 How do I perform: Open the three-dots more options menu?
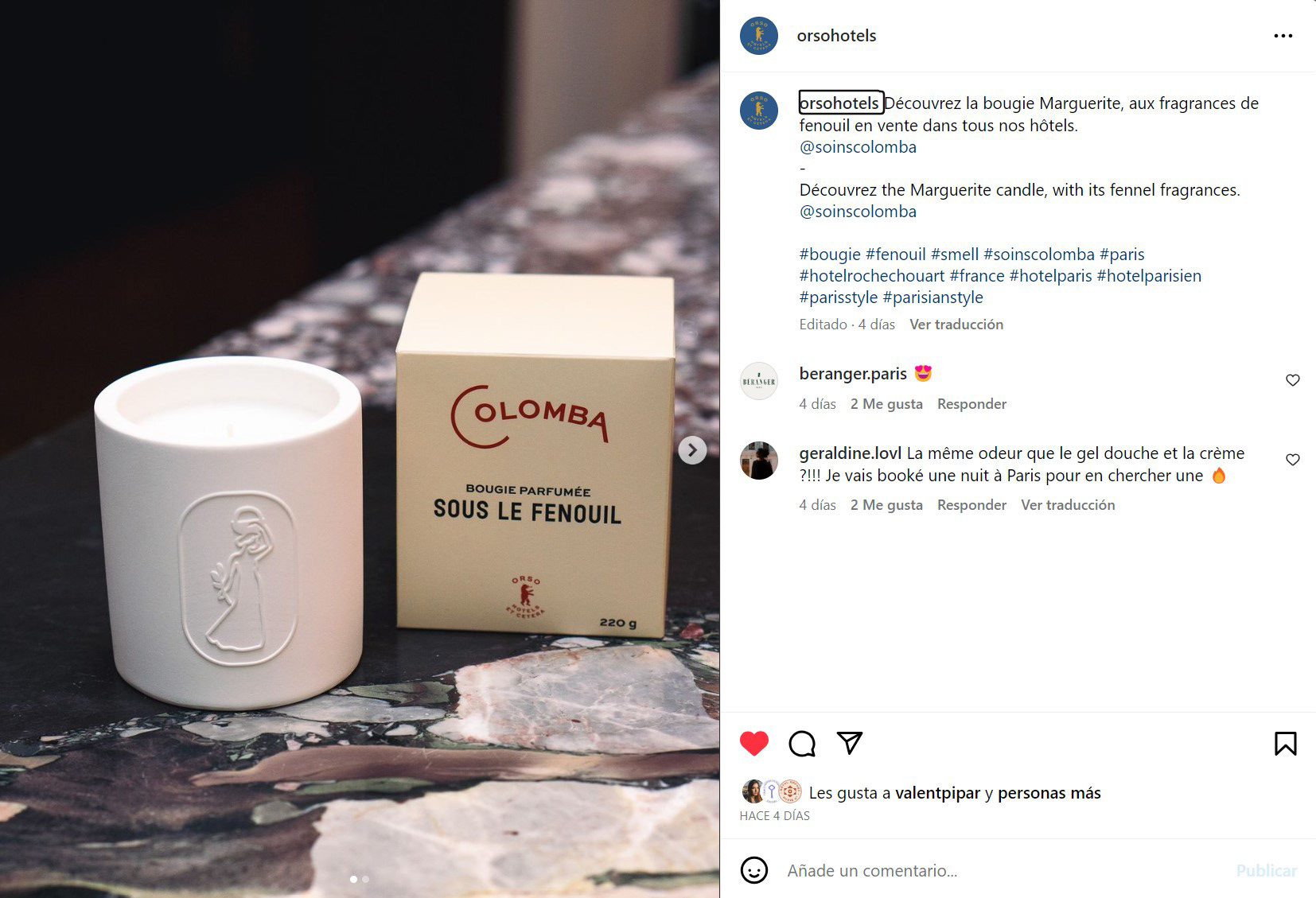(x=1283, y=36)
